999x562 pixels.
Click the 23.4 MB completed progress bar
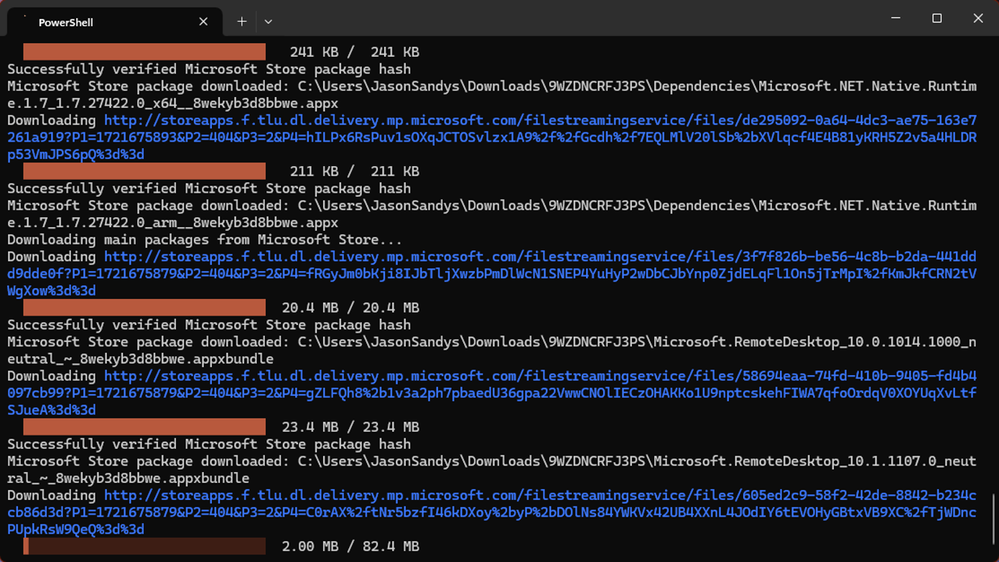[x=145, y=426]
